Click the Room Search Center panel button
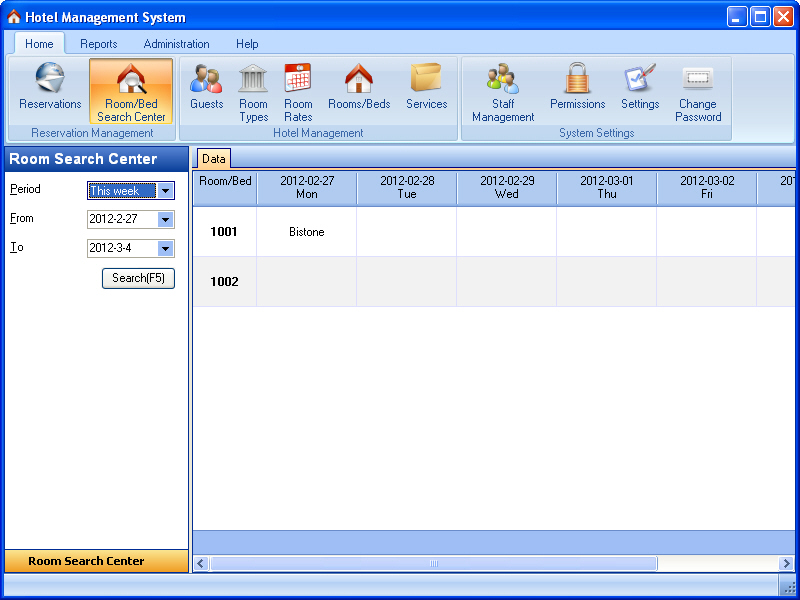 pos(96,561)
